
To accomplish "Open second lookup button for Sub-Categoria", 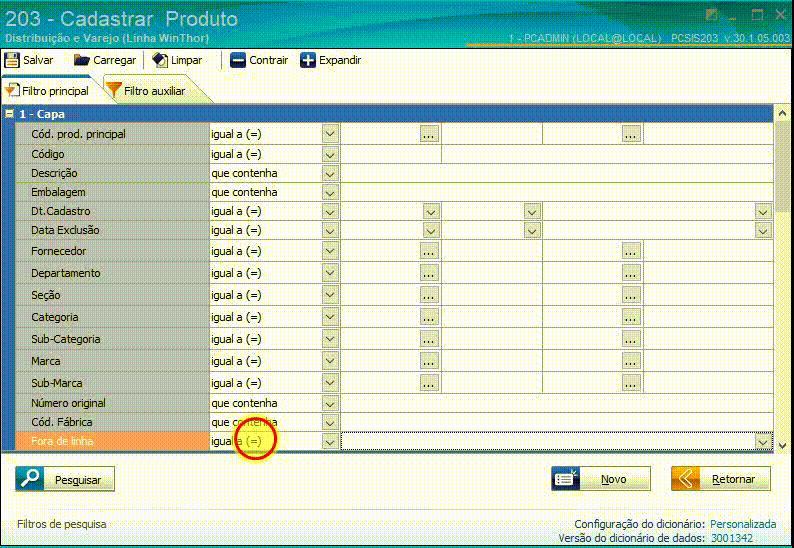I will (x=630, y=339).
